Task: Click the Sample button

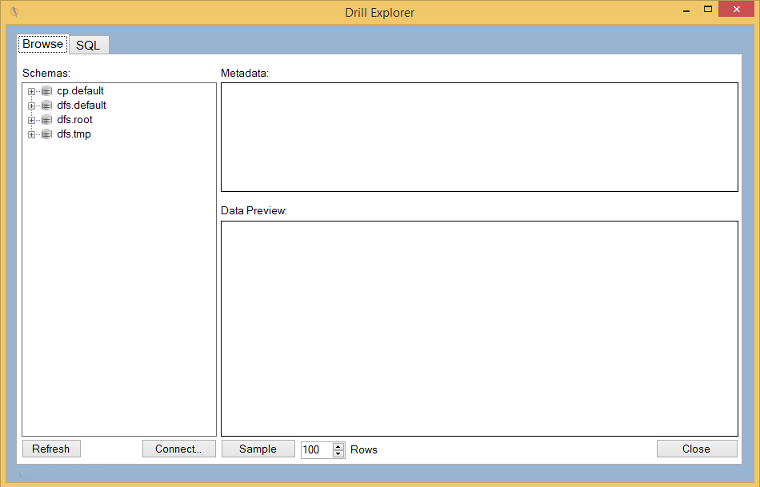Action: pyautogui.click(x=257, y=449)
